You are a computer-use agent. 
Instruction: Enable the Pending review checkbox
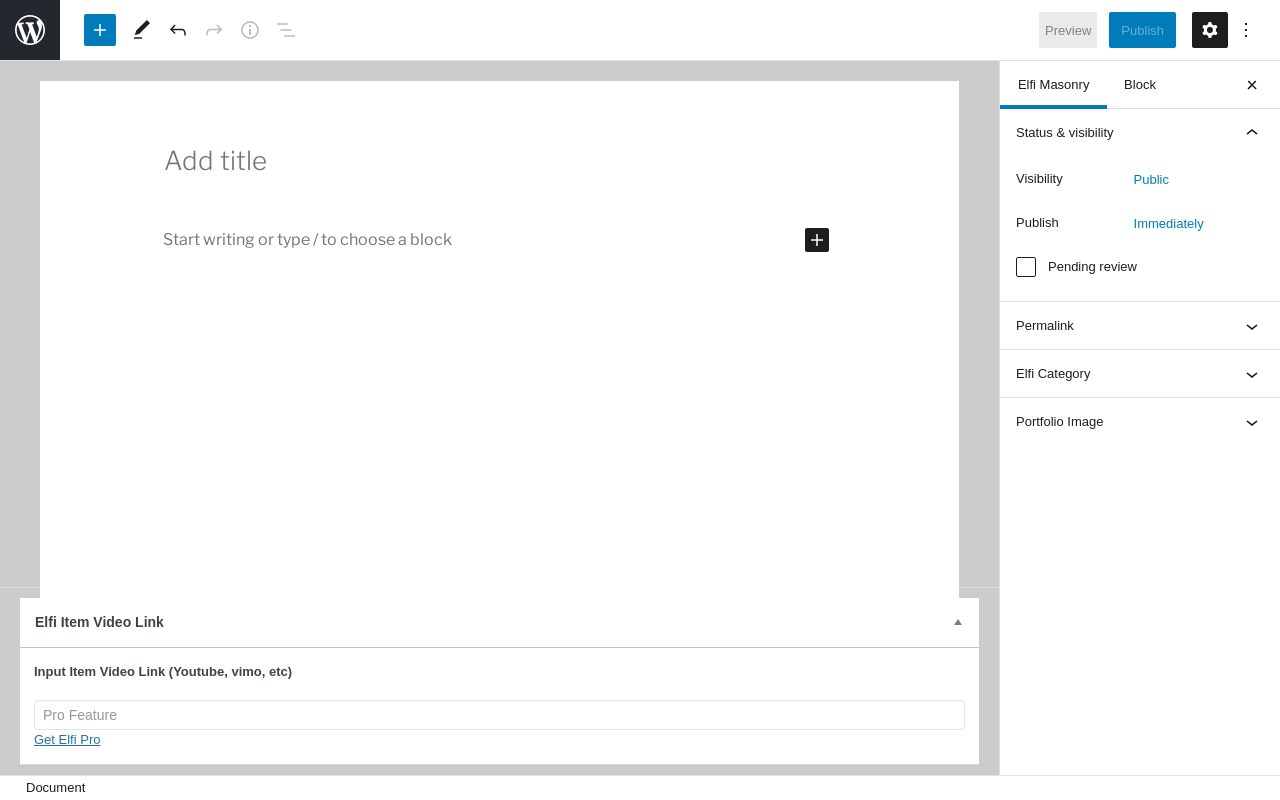tap(1026, 267)
